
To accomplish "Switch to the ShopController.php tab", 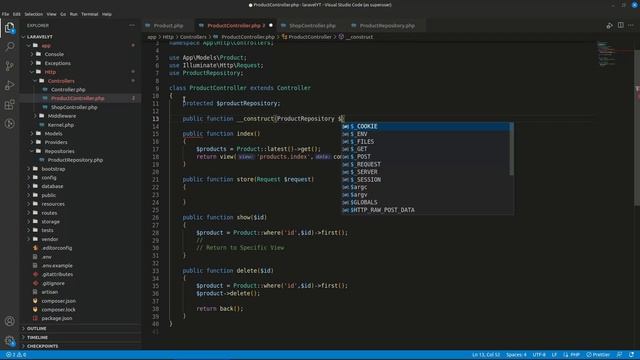I will pyautogui.click(x=312, y=25).
